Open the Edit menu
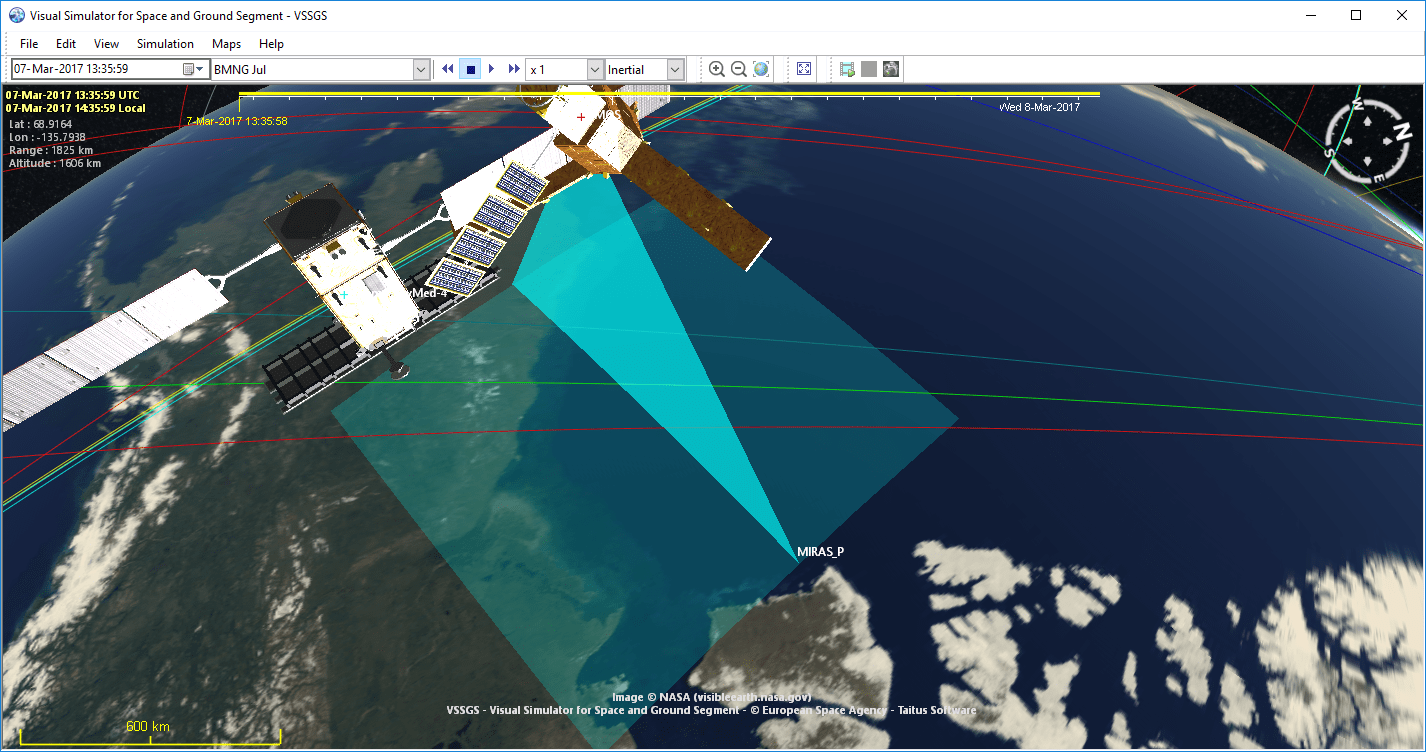The height and width of the screenshot is (752, 1426). pyautogui.click(x=66, y=44)
